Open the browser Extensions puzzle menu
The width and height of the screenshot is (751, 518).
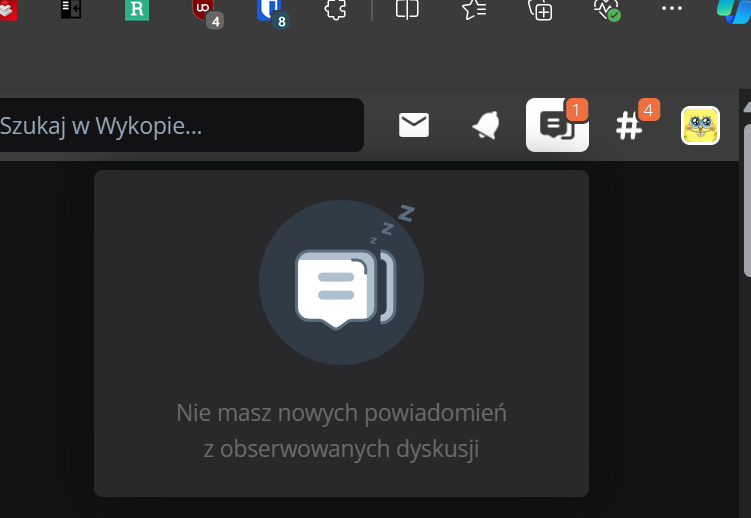336,10
